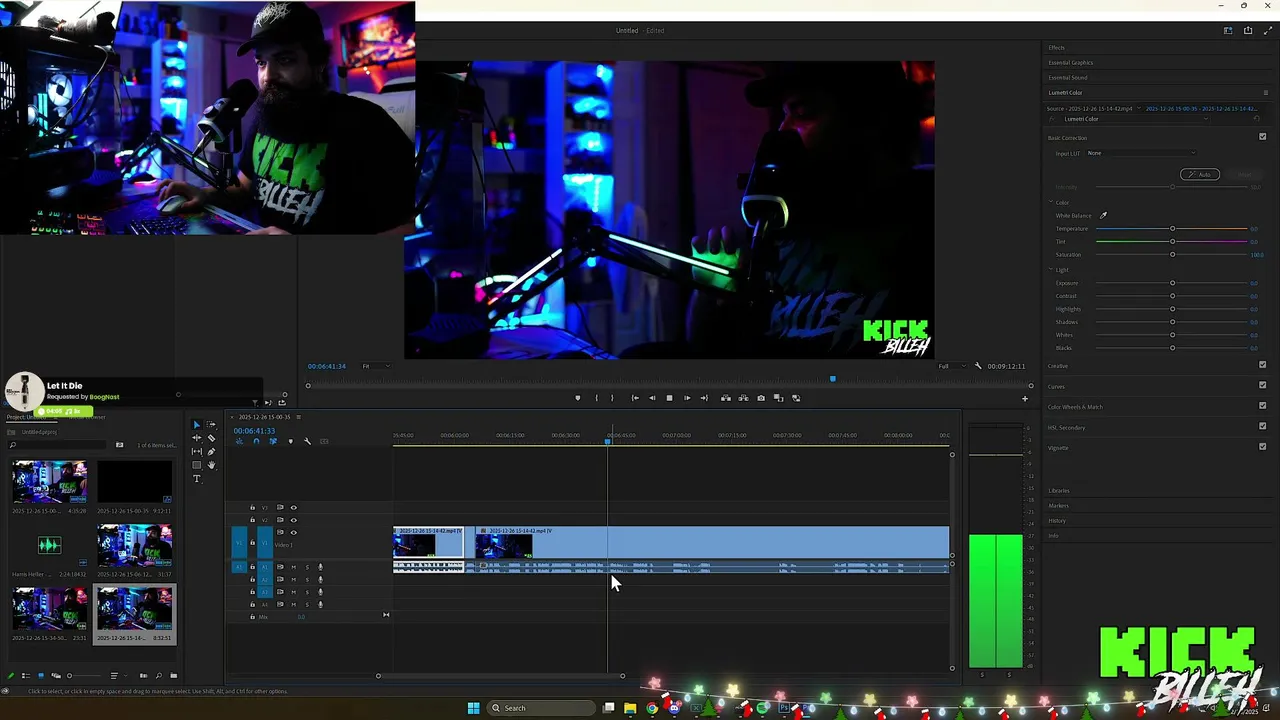Open the Libraries panel

[x=1058, y=491]
